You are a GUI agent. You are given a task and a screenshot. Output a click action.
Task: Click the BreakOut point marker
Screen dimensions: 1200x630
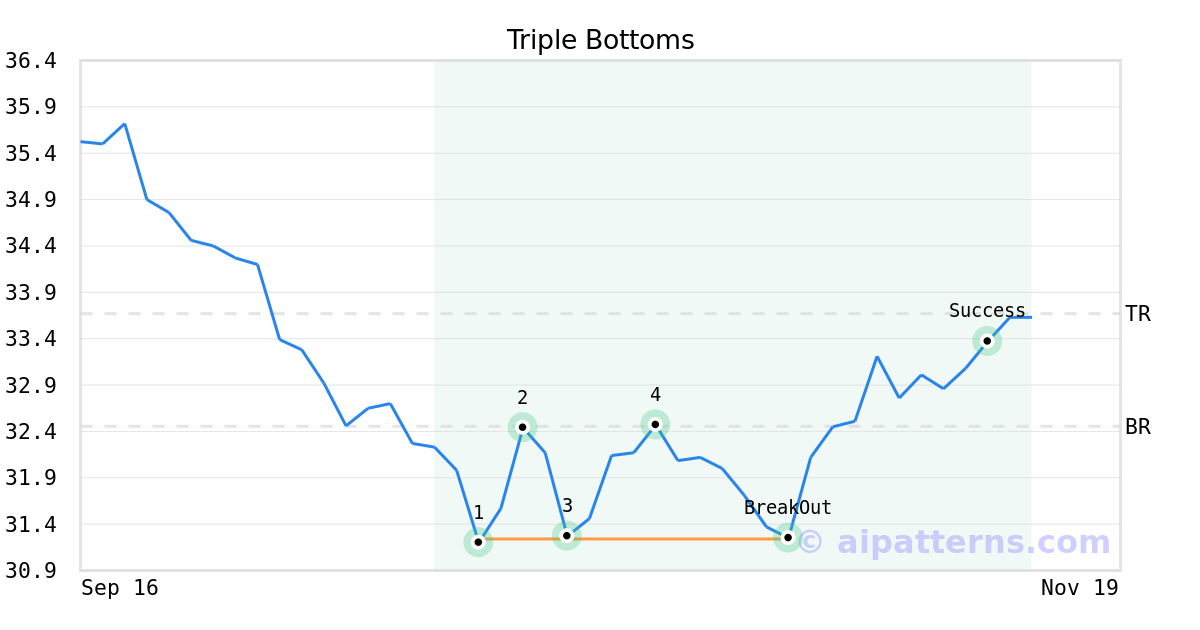point(788,537)
